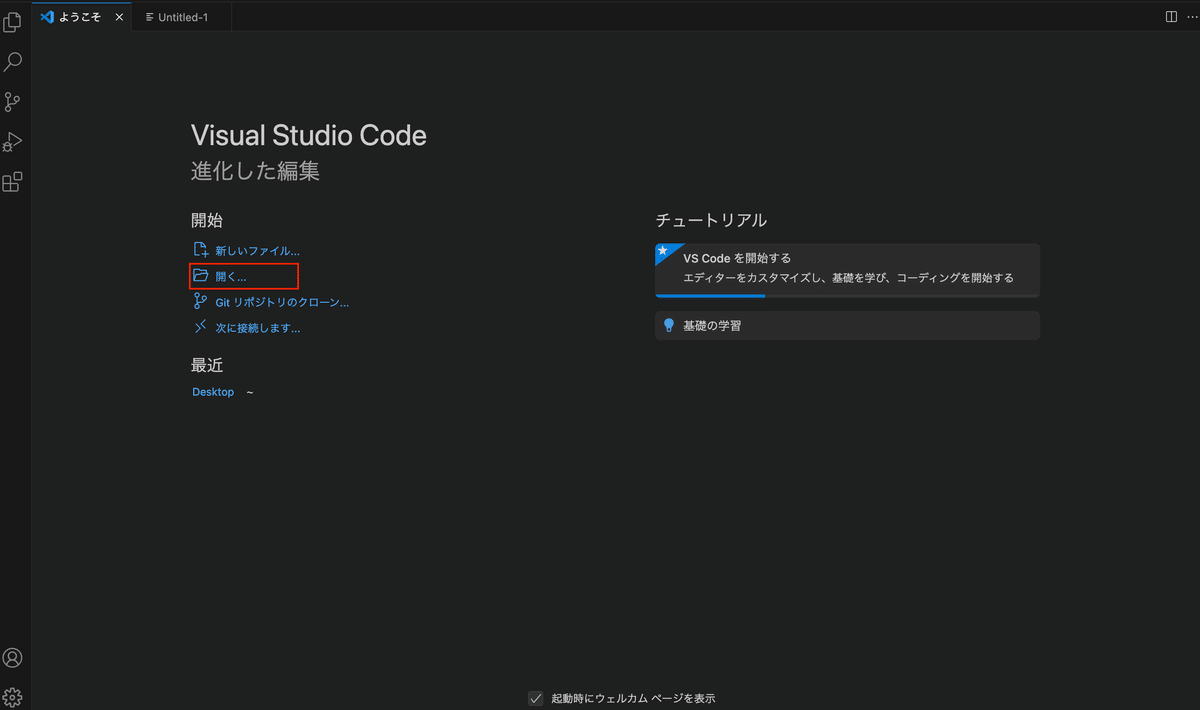
Task: Click the 最近 section heading
Action: 207,366
